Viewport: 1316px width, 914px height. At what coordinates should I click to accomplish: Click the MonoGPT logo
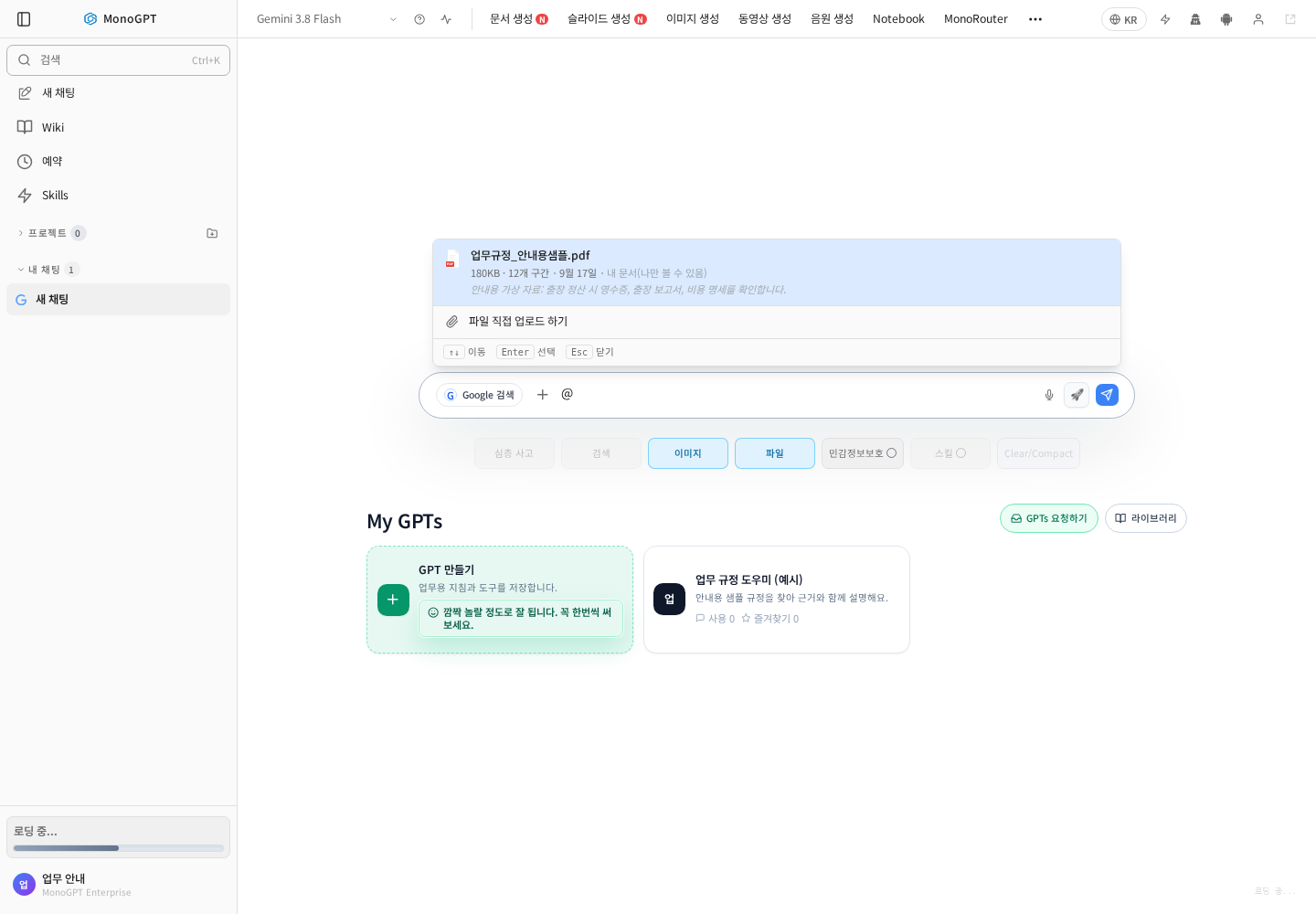click(x=120, y=19)
